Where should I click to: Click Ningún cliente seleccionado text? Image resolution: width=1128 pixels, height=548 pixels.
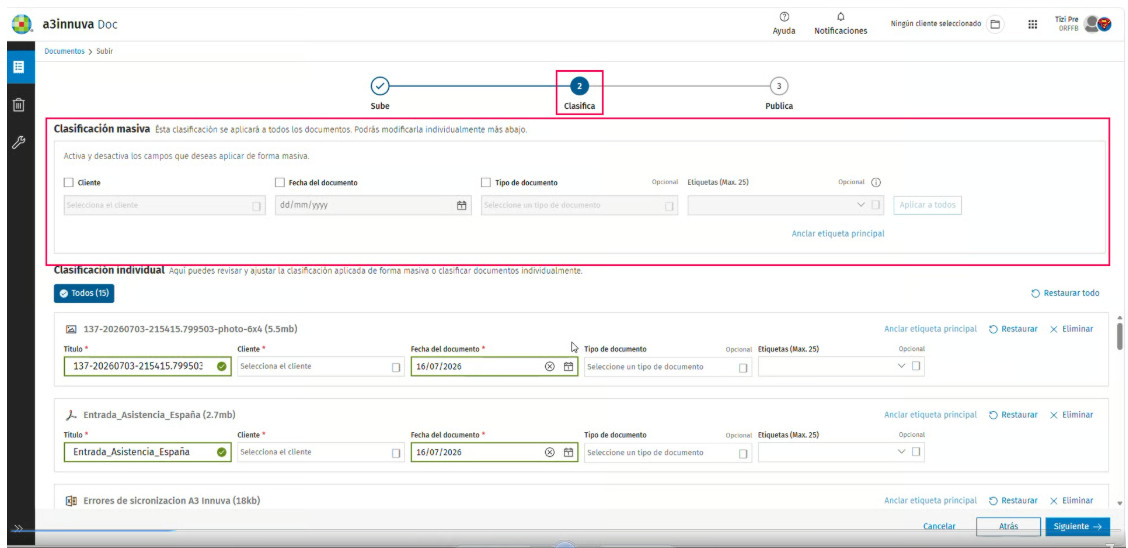pos(936,24)
